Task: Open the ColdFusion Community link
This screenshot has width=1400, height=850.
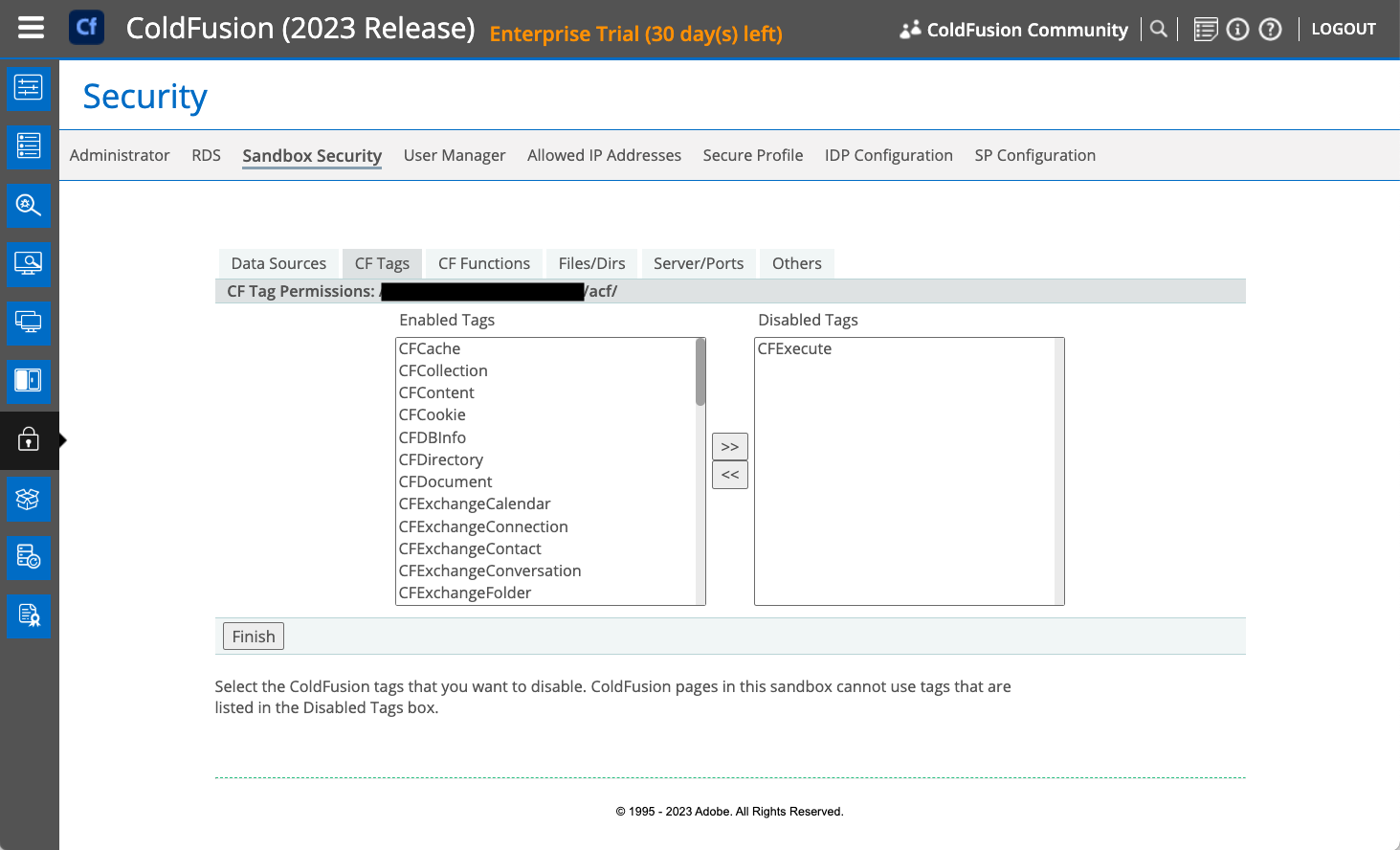Action: tap(1027, 30)
